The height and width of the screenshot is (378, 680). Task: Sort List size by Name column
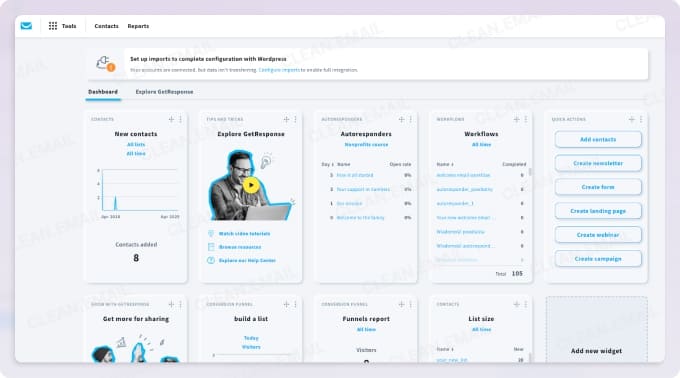[x=445, y=349]
